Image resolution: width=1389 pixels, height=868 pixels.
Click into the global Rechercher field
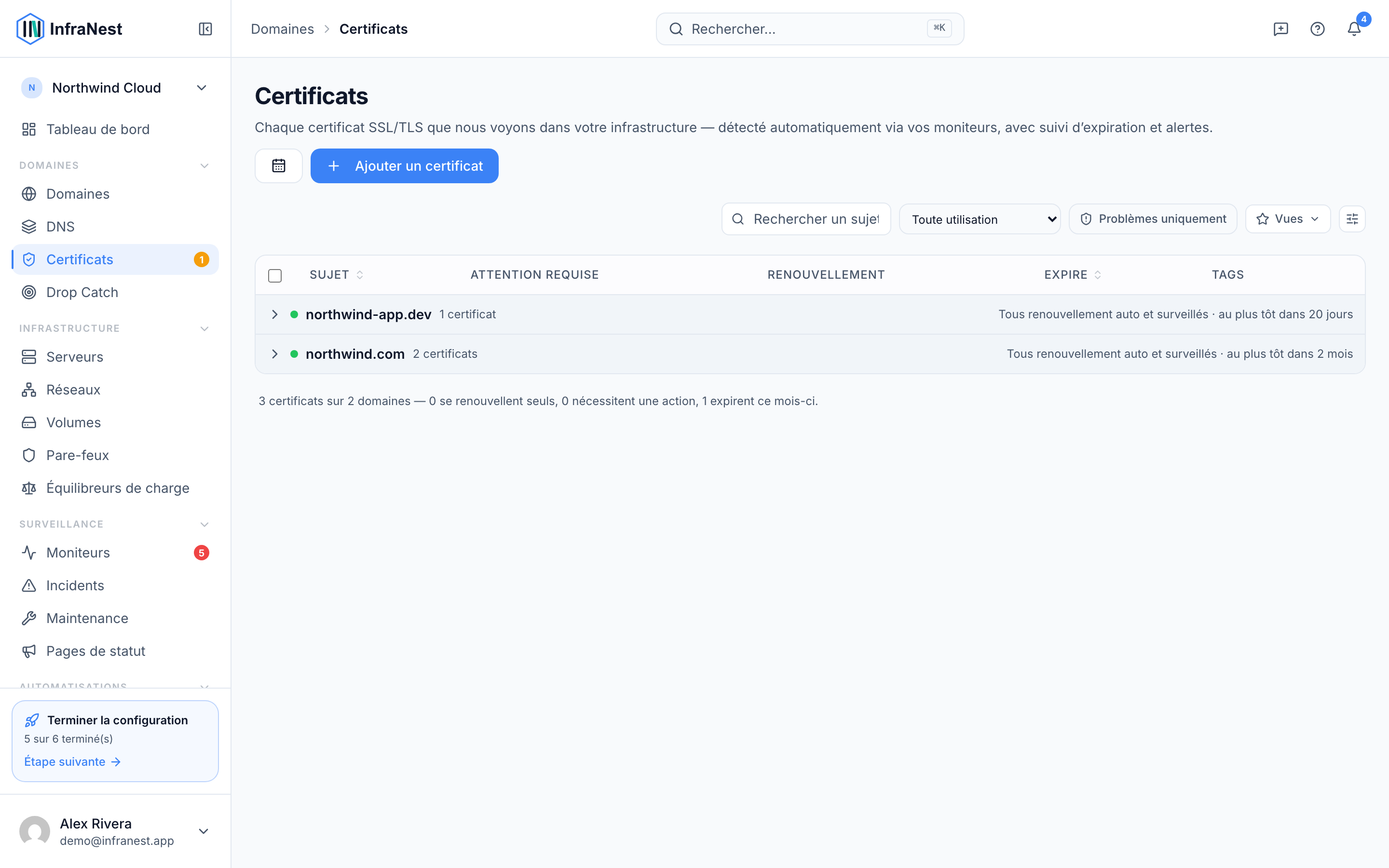(810, 29)
